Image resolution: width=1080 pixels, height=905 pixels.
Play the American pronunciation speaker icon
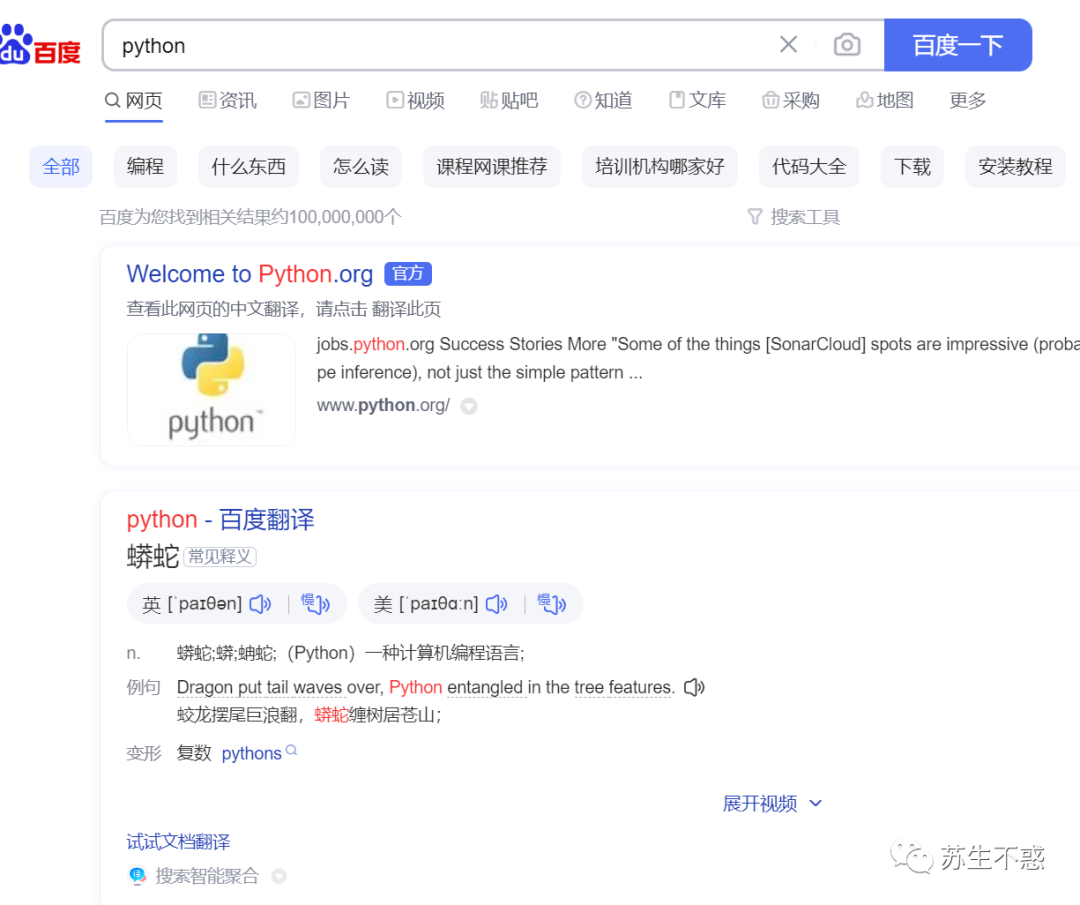pos(497,604)
